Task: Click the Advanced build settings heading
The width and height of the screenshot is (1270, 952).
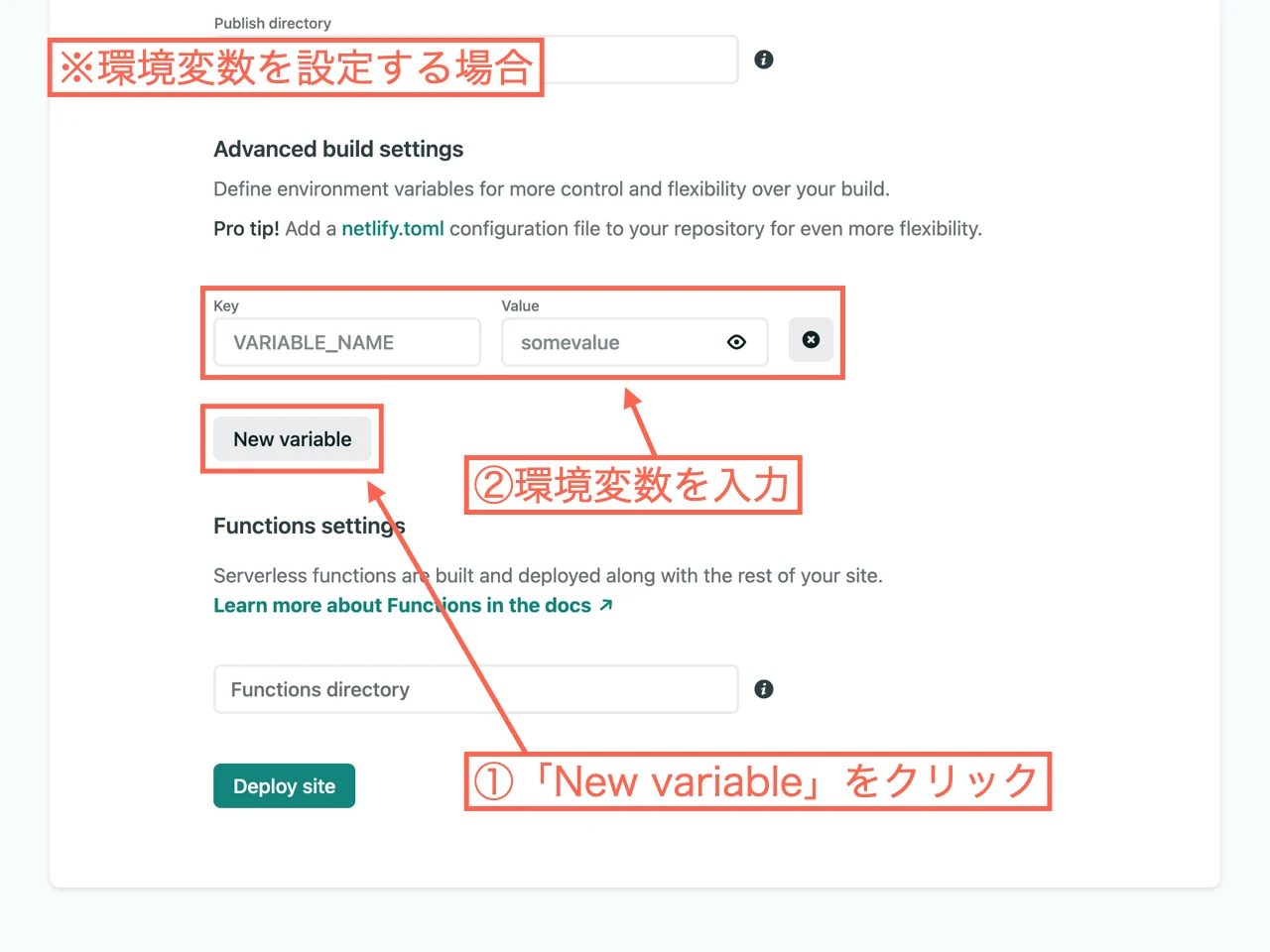Action: point(338,149)
